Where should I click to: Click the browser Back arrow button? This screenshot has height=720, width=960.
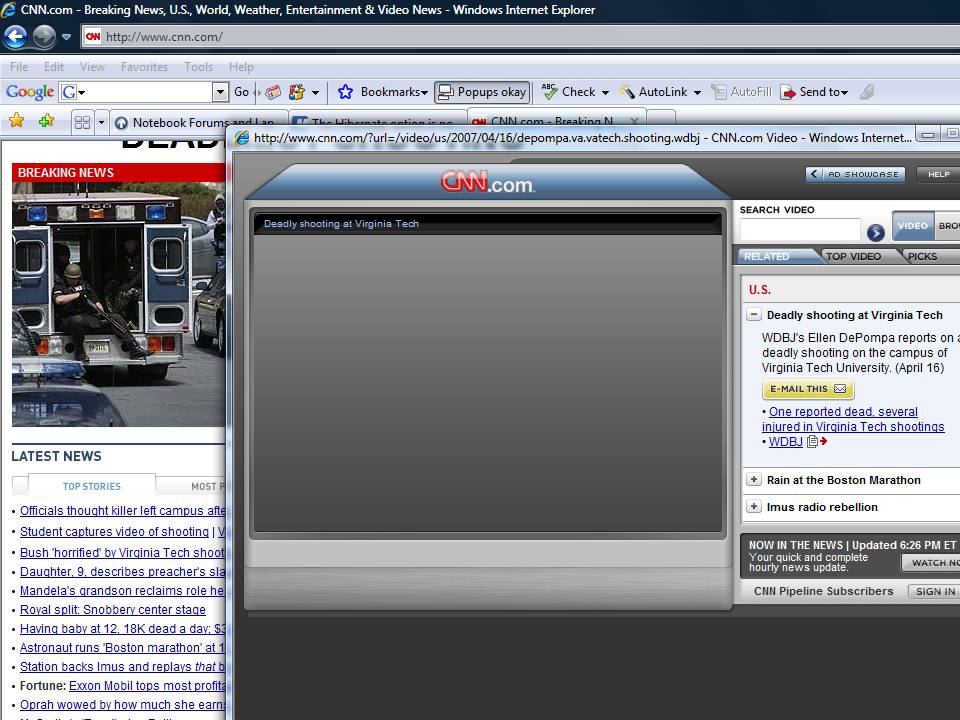pos(15,37)
